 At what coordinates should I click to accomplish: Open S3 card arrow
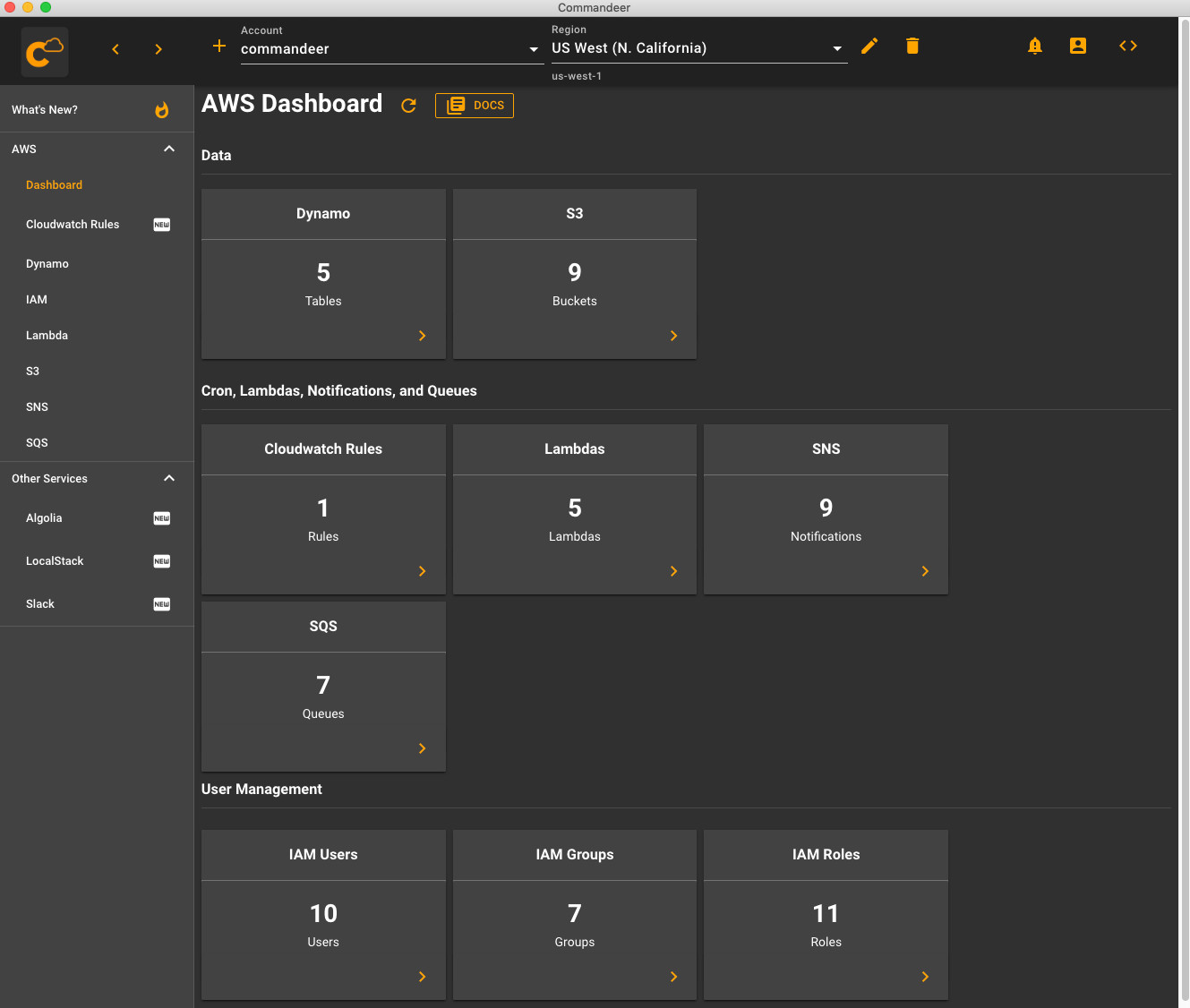674,336
